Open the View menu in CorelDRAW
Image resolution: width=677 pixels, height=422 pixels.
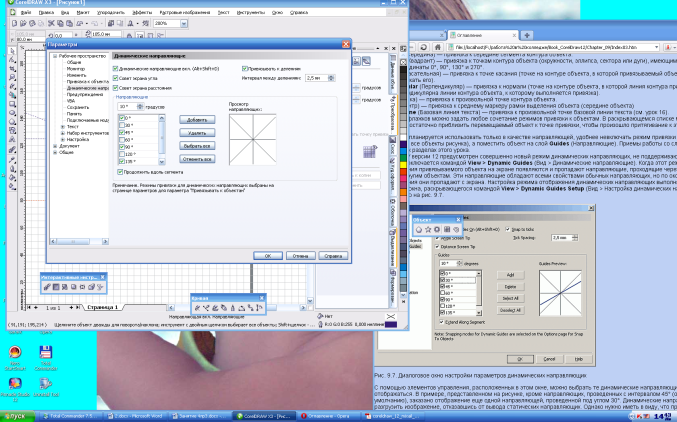pos(65,13)
